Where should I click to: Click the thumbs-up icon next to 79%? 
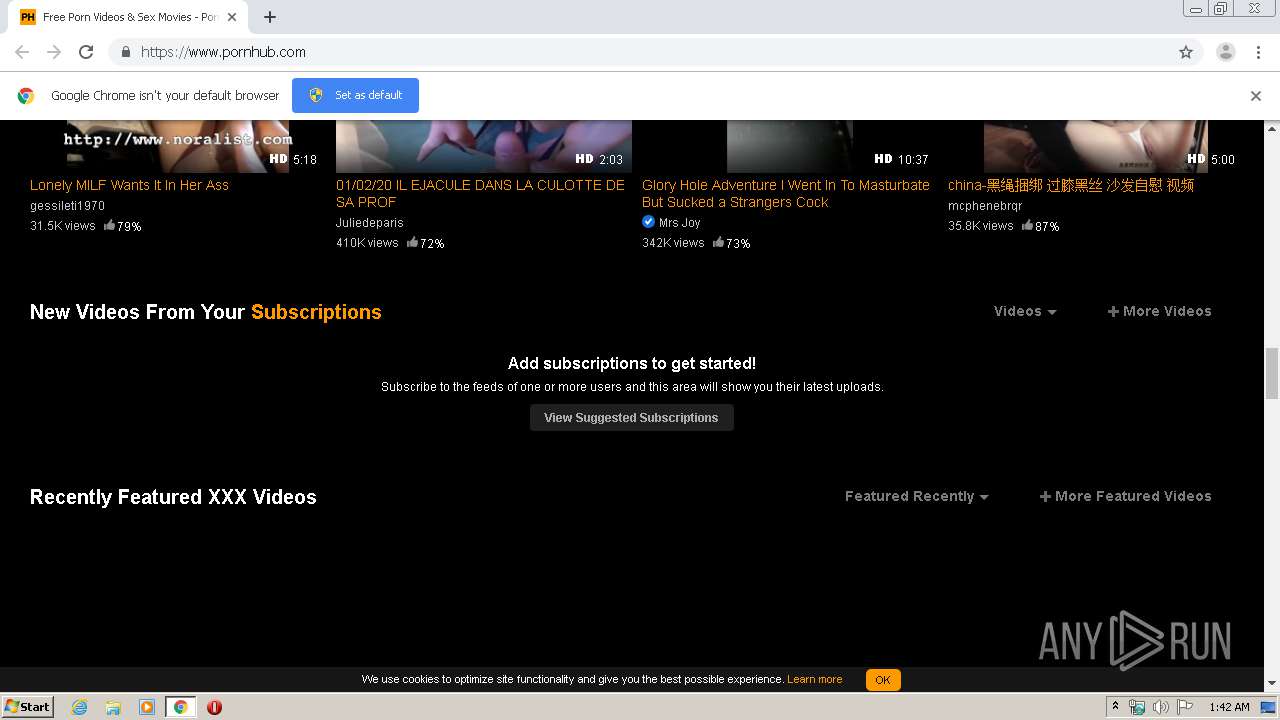pos(109,226)
